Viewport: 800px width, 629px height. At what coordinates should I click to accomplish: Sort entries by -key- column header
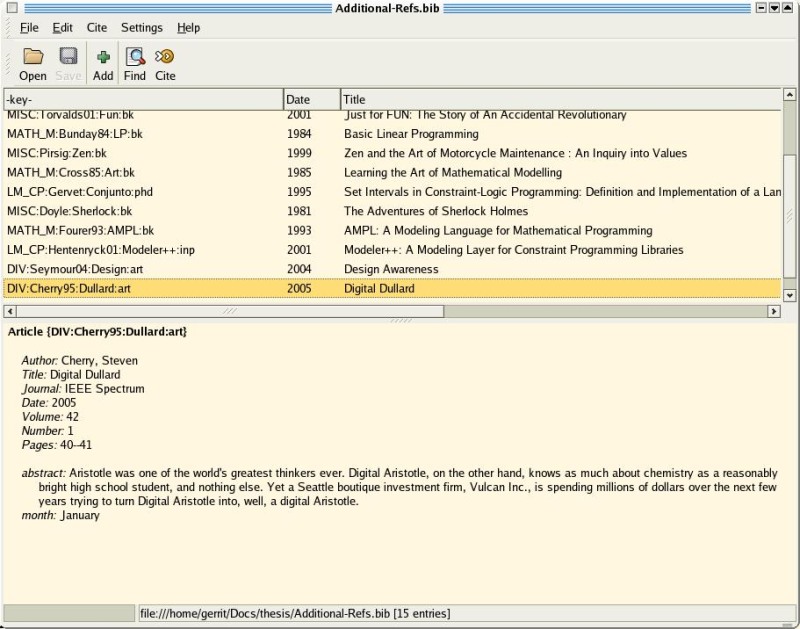143,100
